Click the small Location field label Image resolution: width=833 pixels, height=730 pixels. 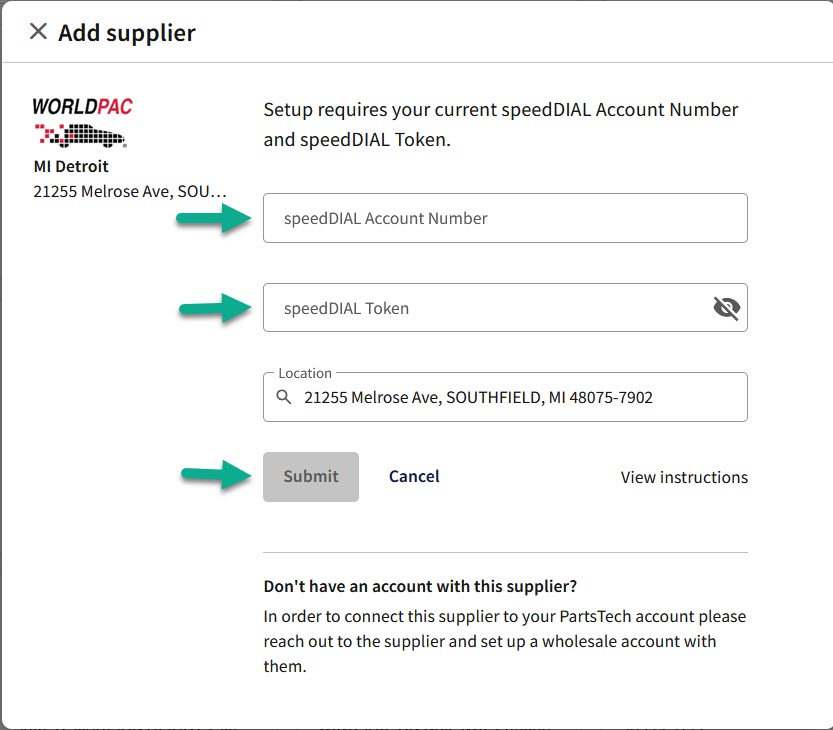tap(305, 373)
